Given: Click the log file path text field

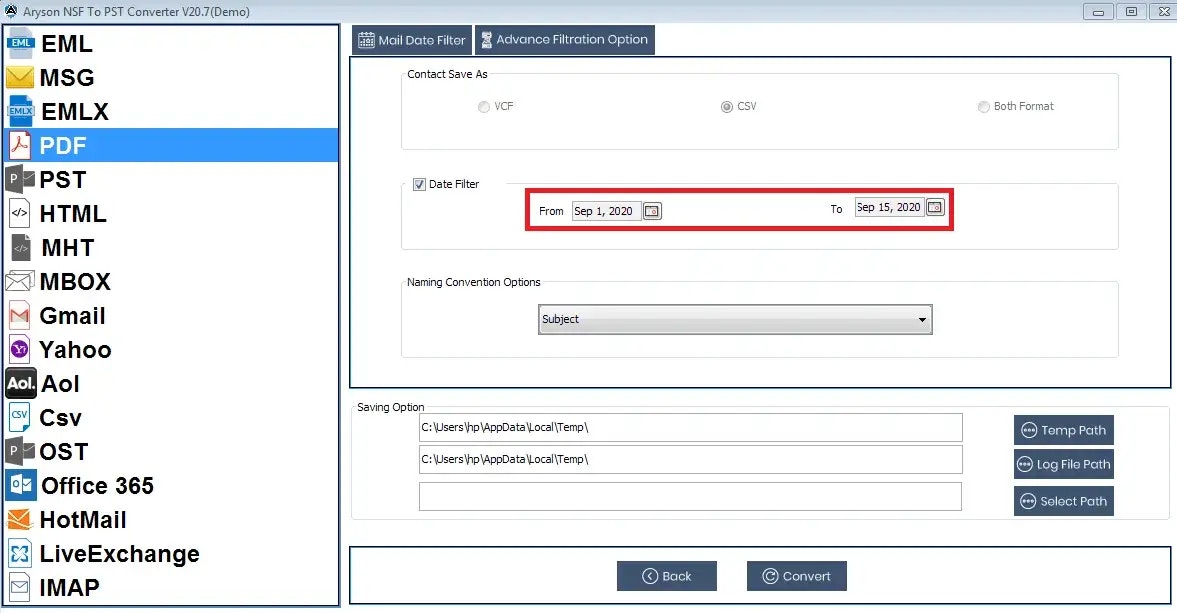Looking at the screenshot, I should click(691, 459).
